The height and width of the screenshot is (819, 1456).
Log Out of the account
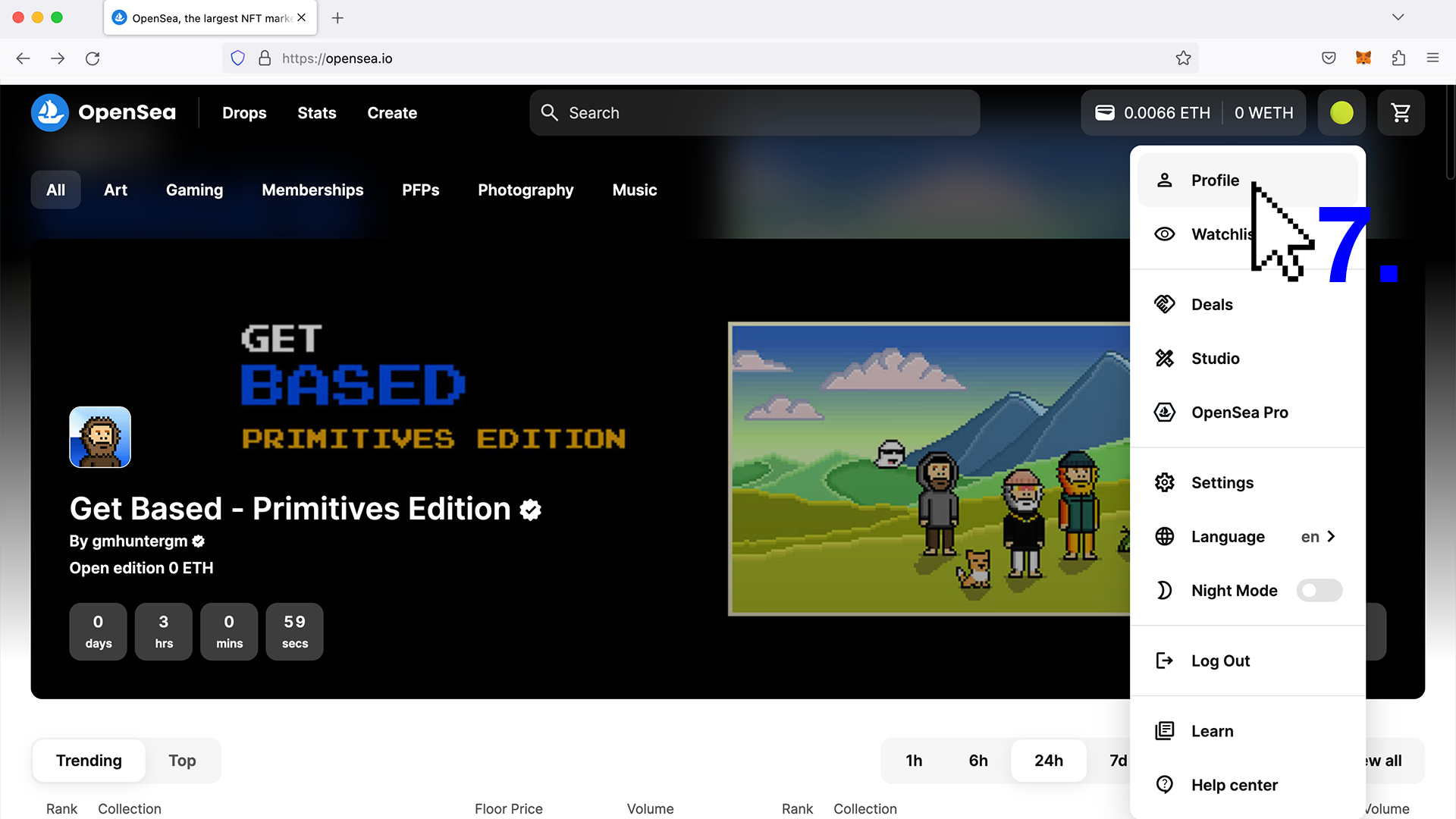[x=1247, y=661]
